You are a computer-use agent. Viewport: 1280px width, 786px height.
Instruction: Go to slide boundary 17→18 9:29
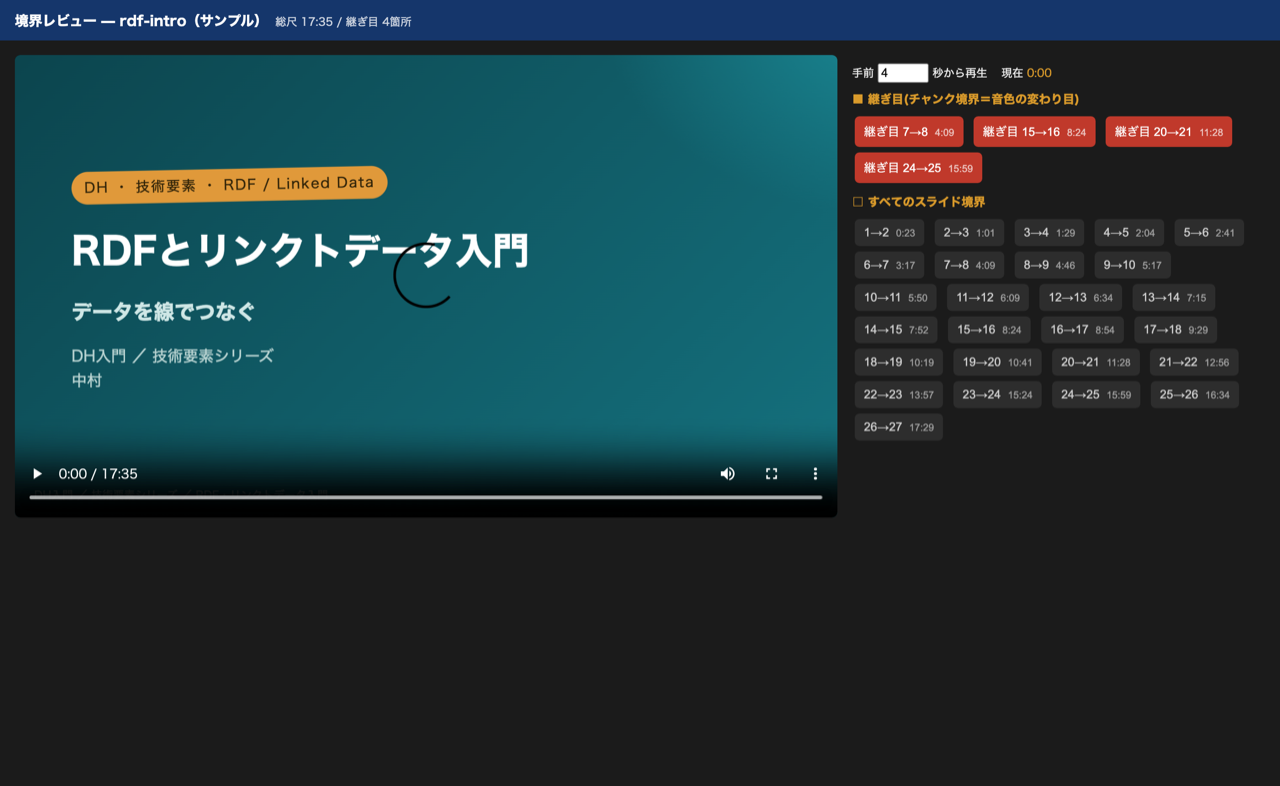[x=1175, y=330]
